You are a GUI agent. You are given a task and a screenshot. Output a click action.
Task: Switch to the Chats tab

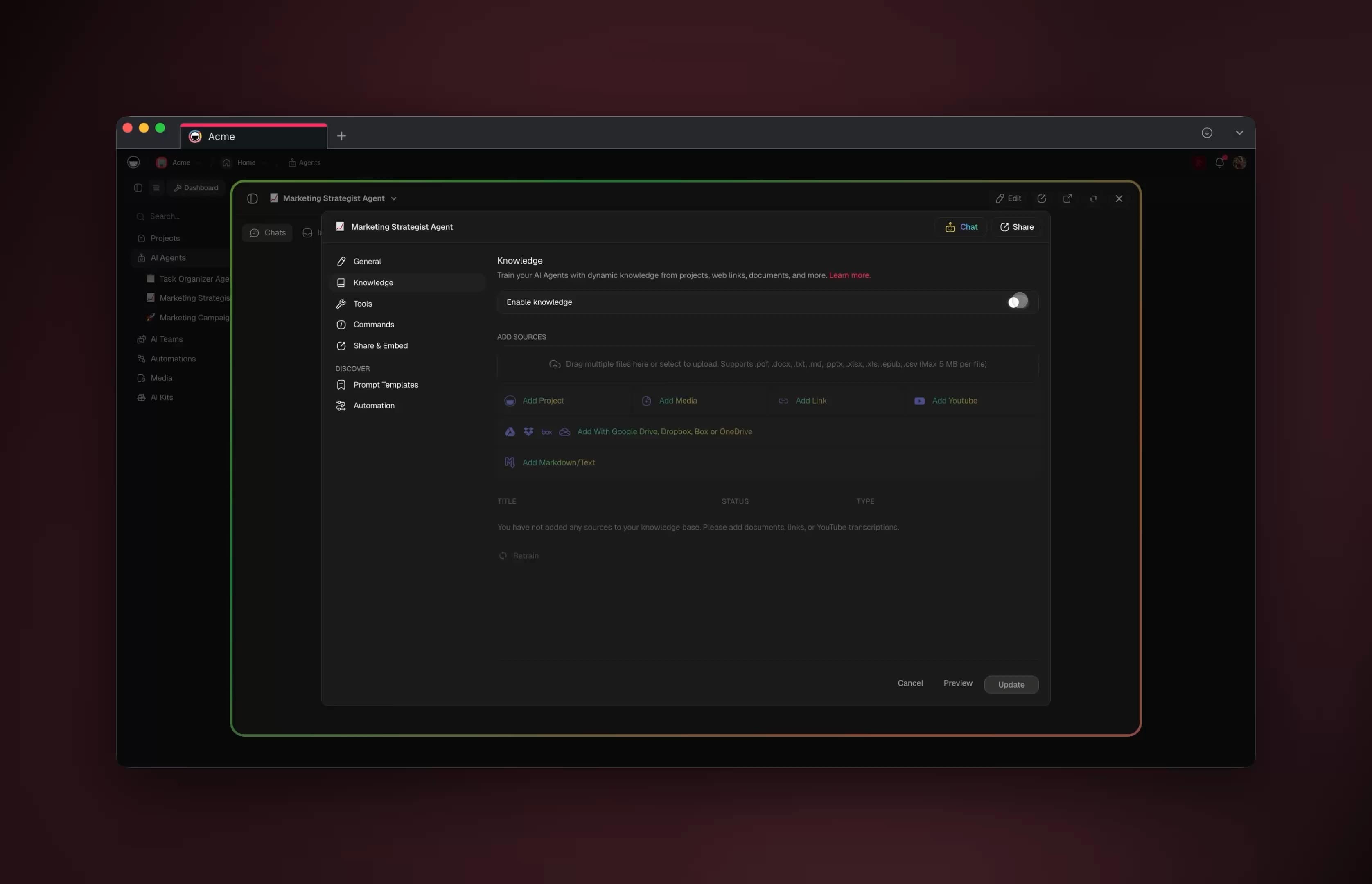point(268,232)
